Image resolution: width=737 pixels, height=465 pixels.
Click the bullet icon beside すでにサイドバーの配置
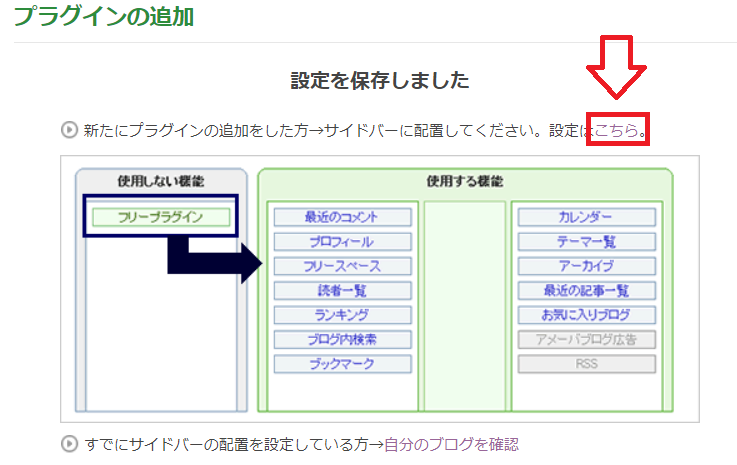69,444
